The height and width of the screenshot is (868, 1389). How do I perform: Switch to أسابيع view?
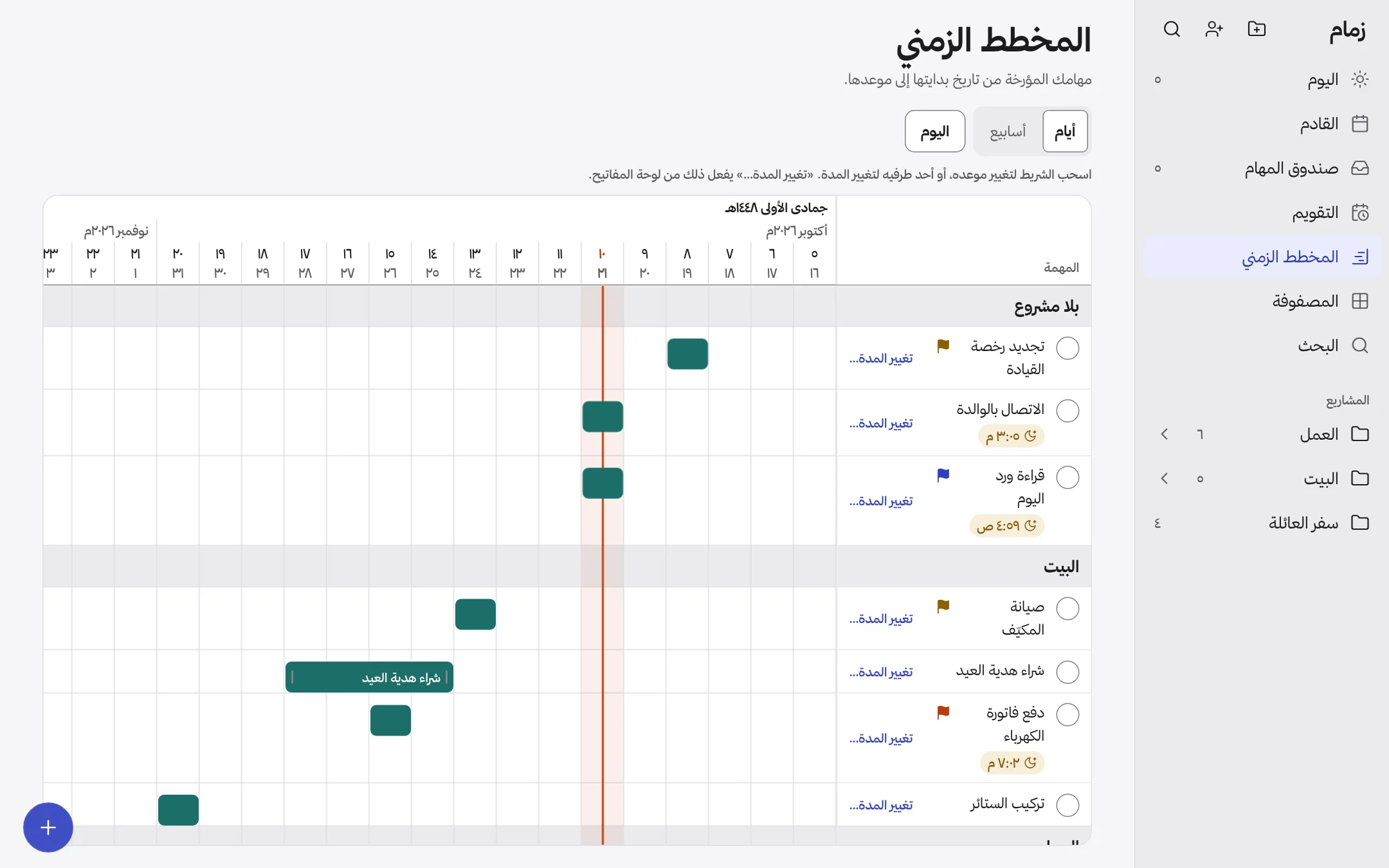tap(1008, 131)
